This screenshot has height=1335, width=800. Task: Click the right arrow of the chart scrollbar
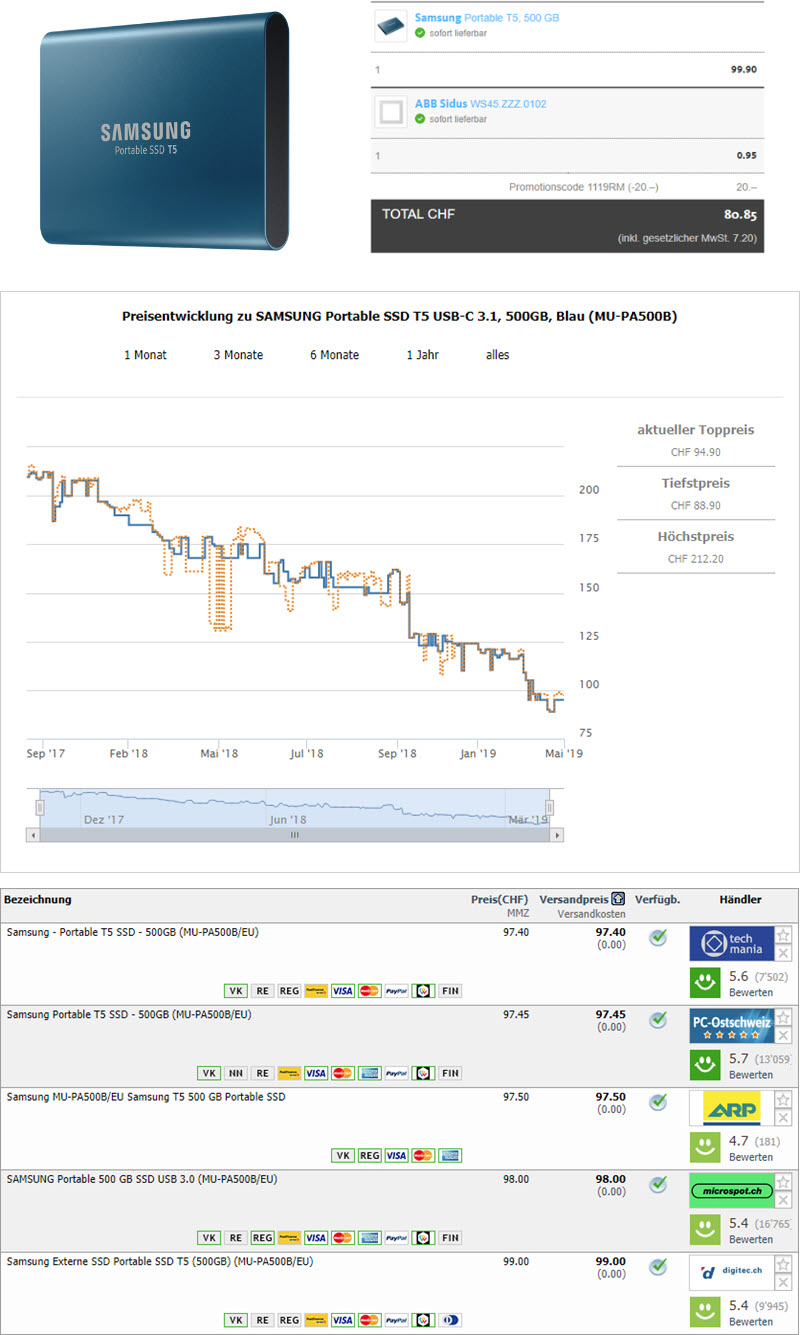point(555,834)
